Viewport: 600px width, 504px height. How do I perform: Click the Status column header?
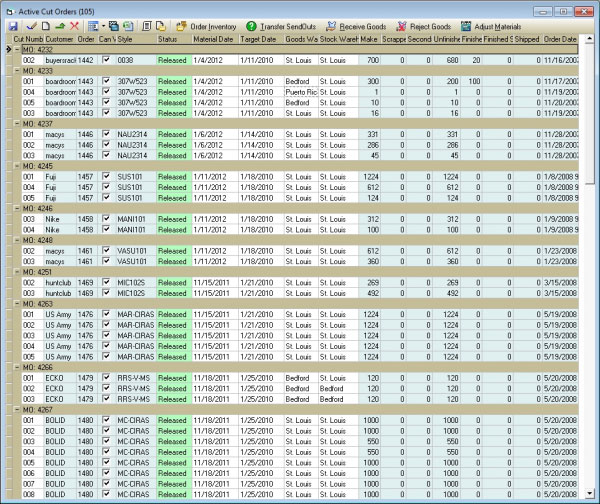pos(171,38)
